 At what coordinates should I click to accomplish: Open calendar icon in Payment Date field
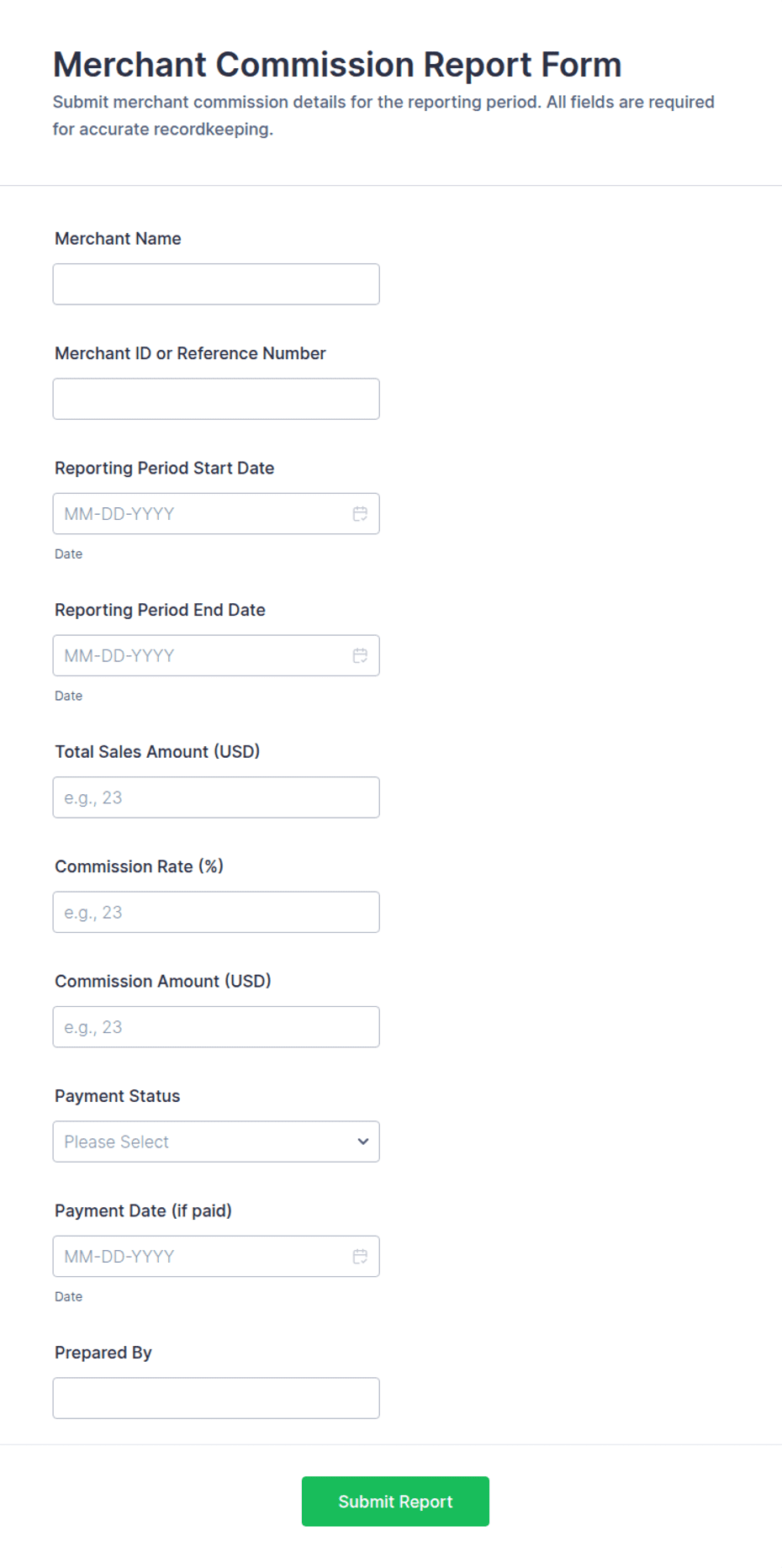tap(360, 1256)
